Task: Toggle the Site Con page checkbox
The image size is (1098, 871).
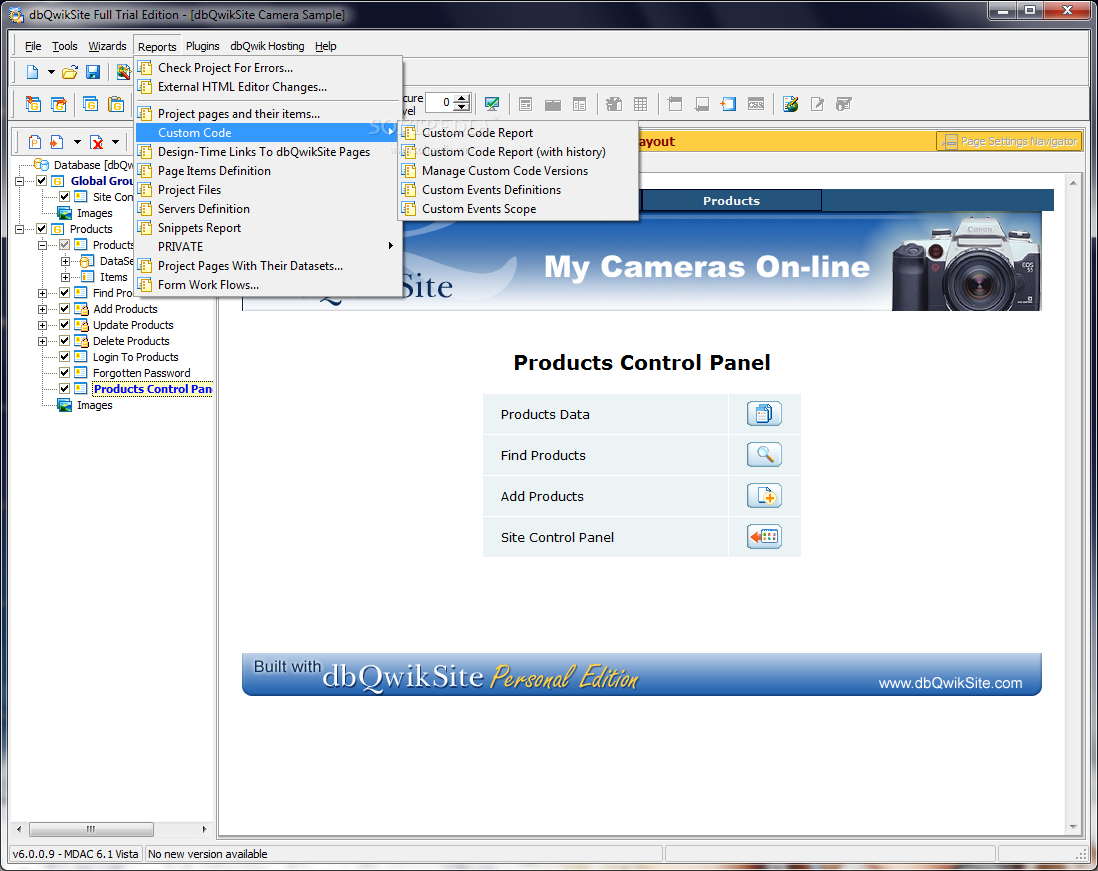Action: (x=64, y=197)
